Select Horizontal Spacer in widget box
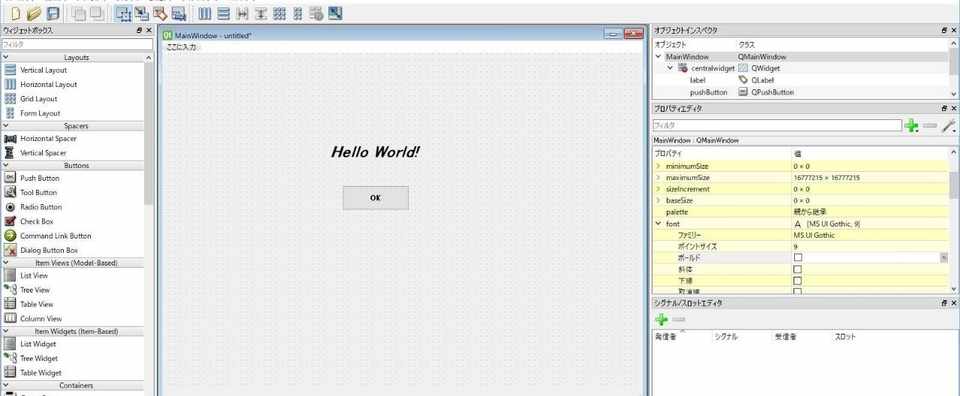The height and width of the screenshot is (396, 960). (48, 139)
